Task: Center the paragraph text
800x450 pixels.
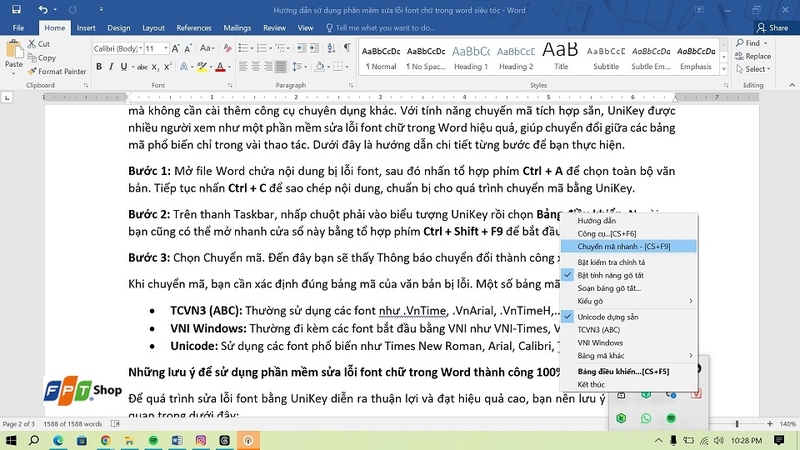Action: pos(256,67)
